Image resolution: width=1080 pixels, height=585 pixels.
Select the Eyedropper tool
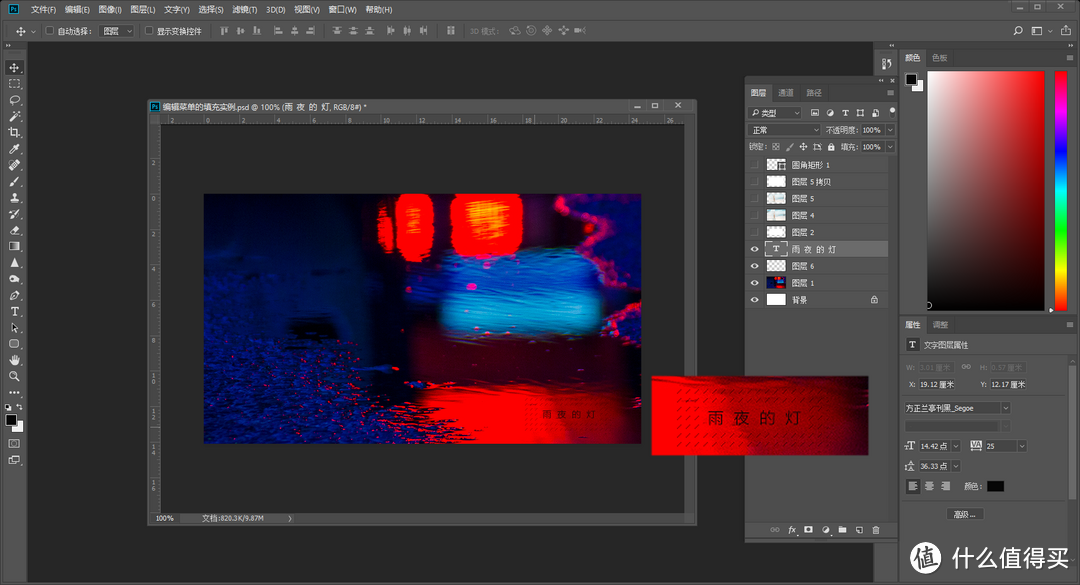tap(14, 151)
